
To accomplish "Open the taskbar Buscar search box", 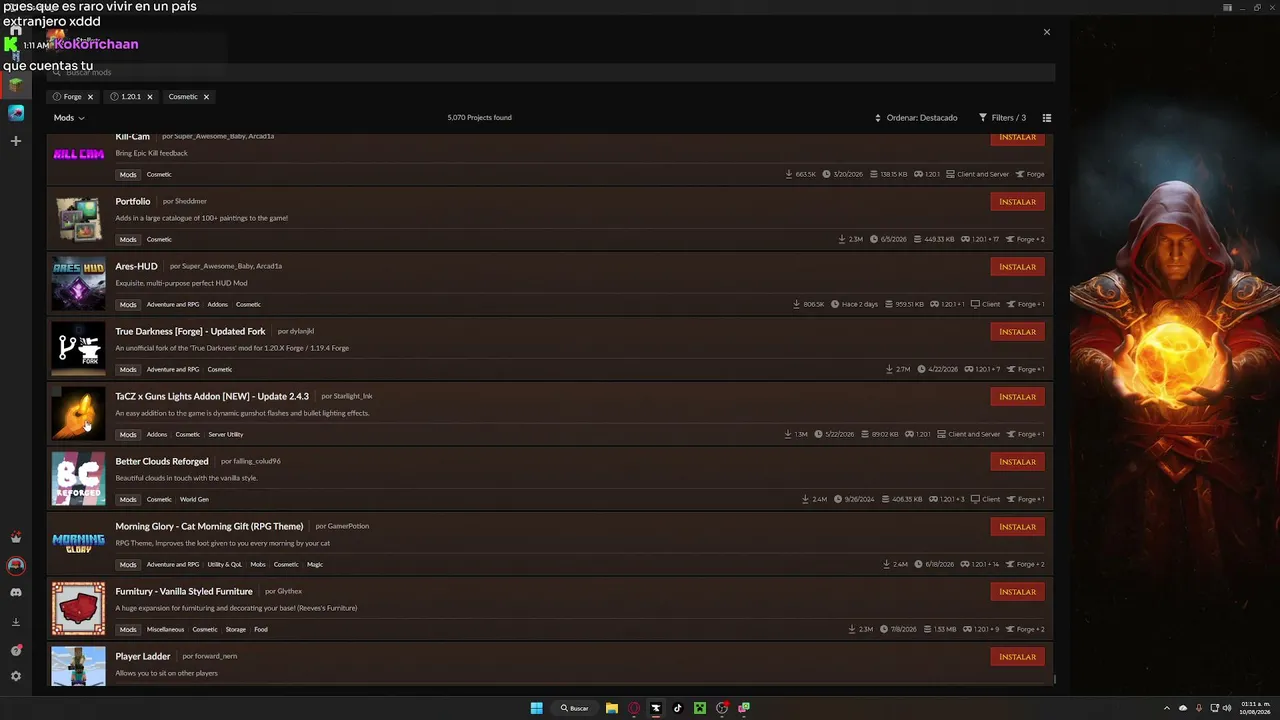I will pyautogui.click(x=575, y=708).
